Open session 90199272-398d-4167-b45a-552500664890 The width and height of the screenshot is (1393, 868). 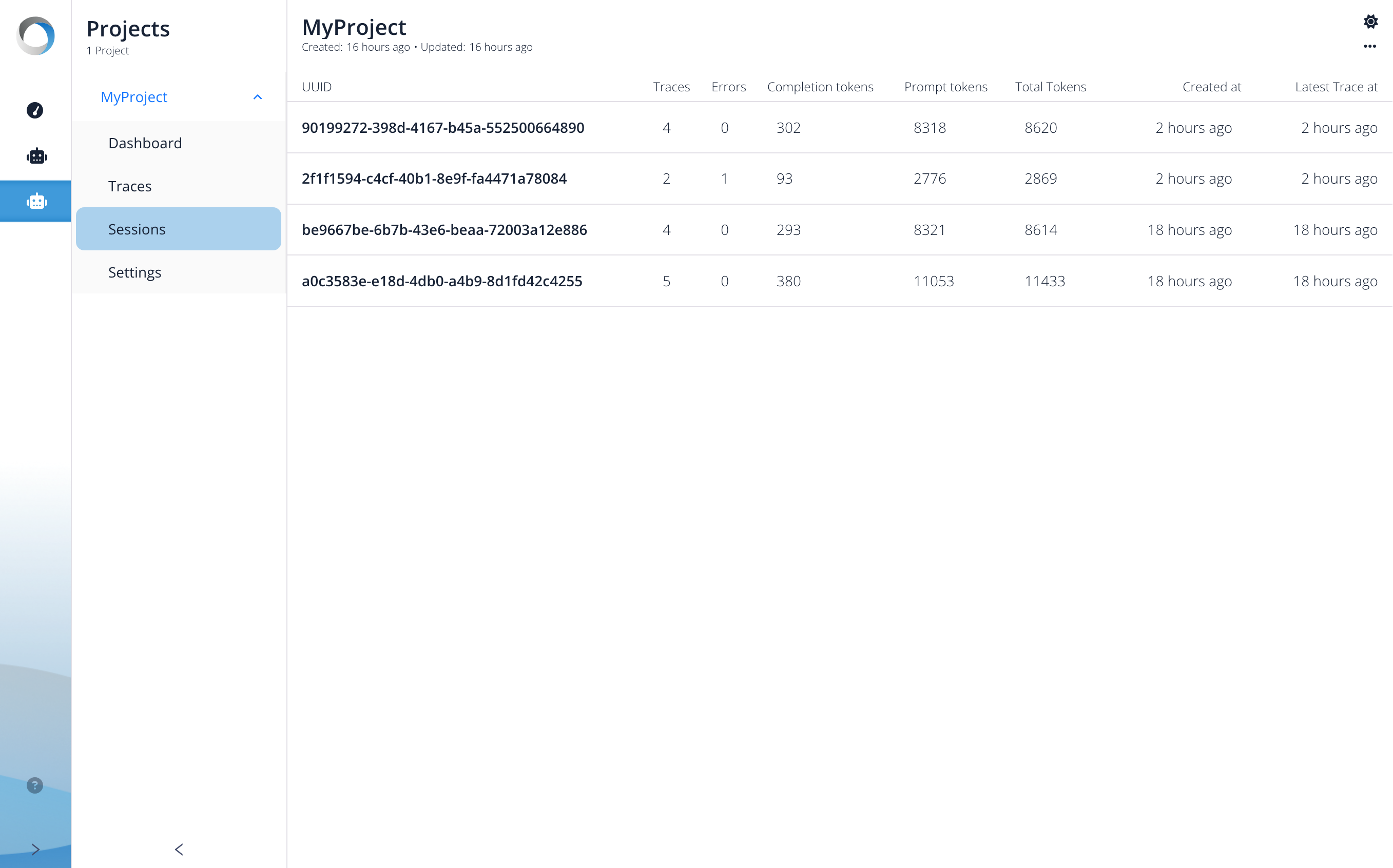click(443, 127)
